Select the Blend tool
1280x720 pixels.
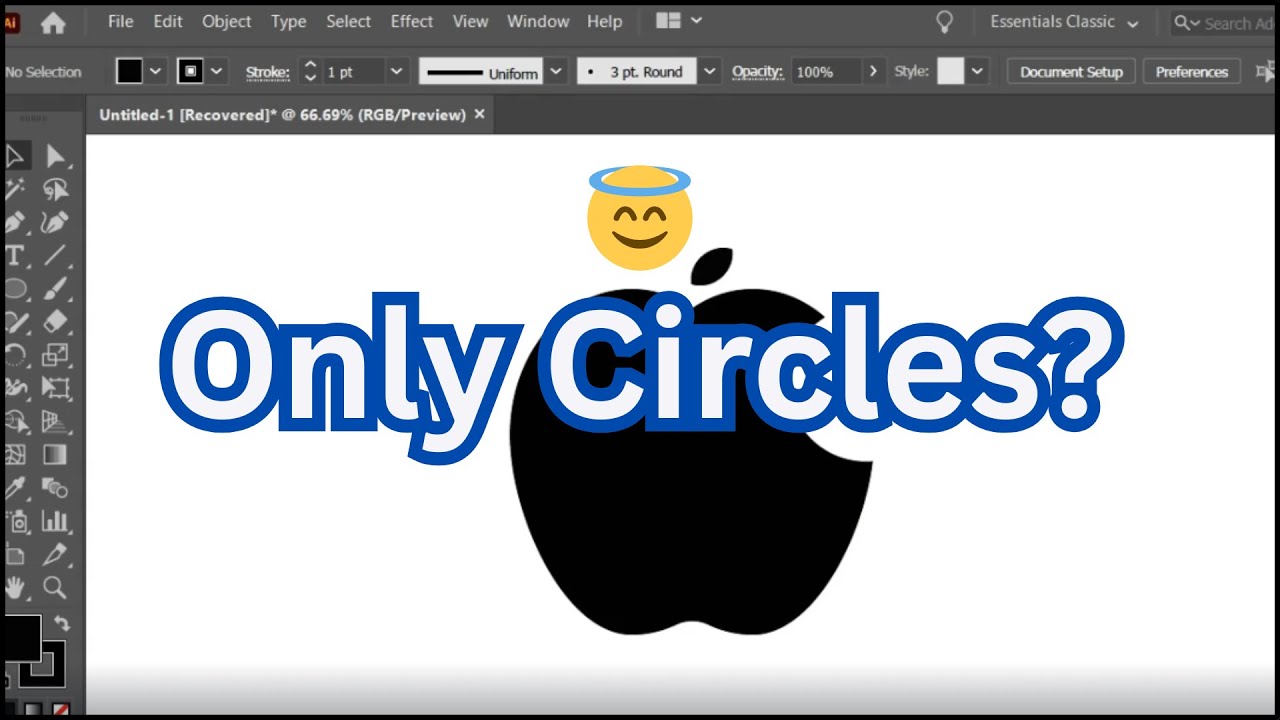point(55,488)
